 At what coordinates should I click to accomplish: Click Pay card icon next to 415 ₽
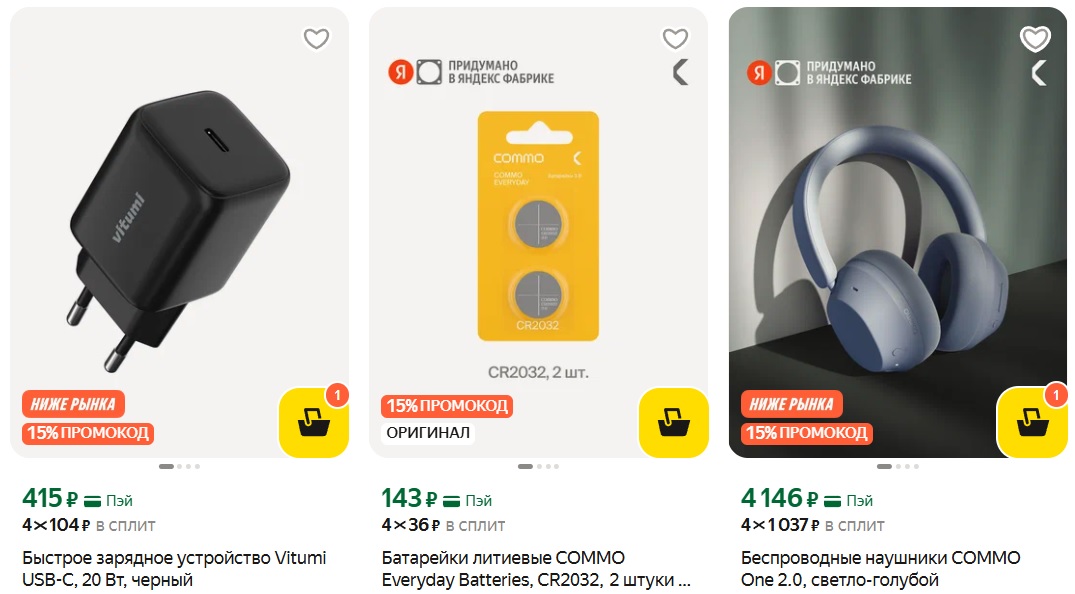coord(93,500)
